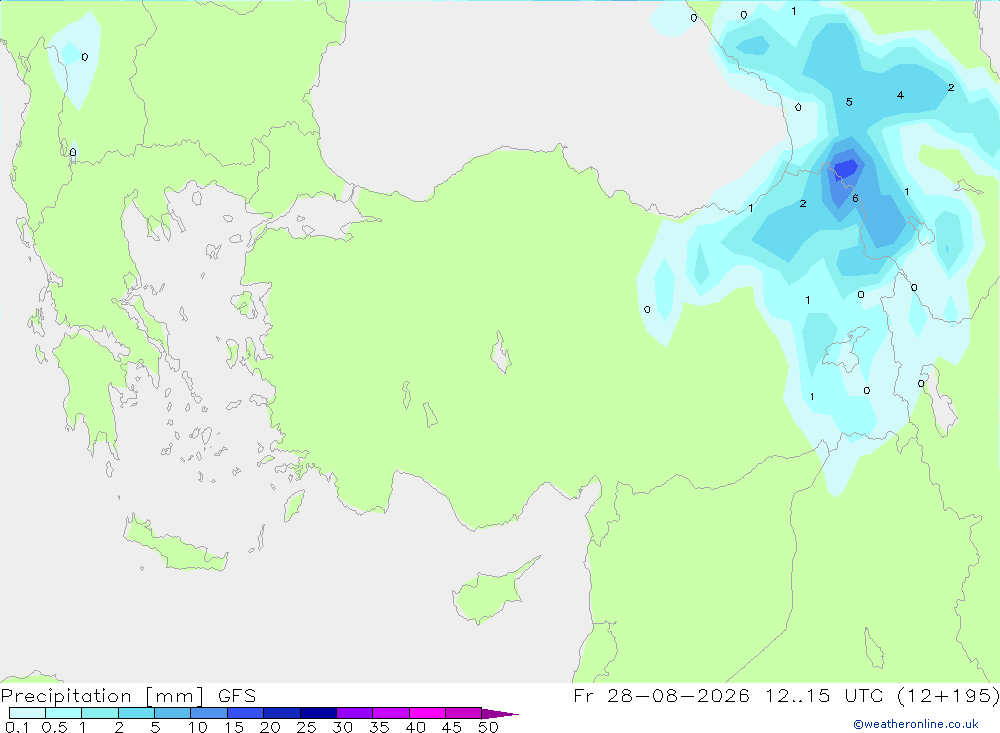Click the "0.1" legend scale label

(x=17, y=727)
